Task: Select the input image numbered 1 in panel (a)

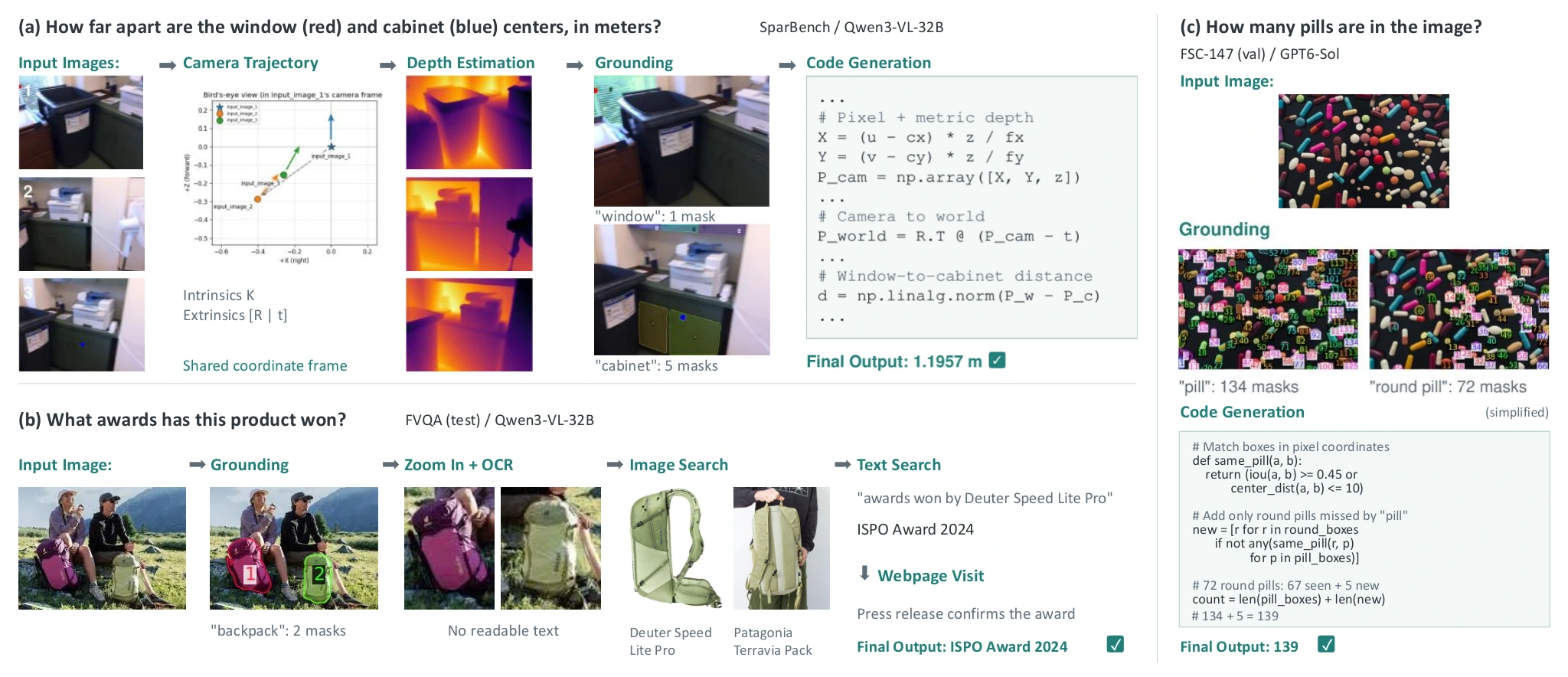Action: [x=81, y=123]
